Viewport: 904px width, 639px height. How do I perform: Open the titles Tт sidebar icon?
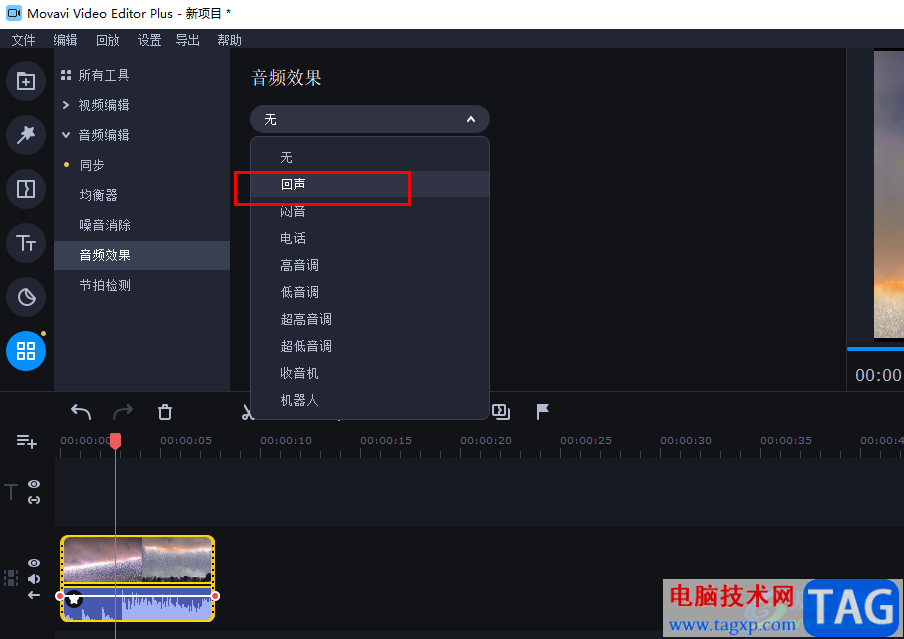26,243
